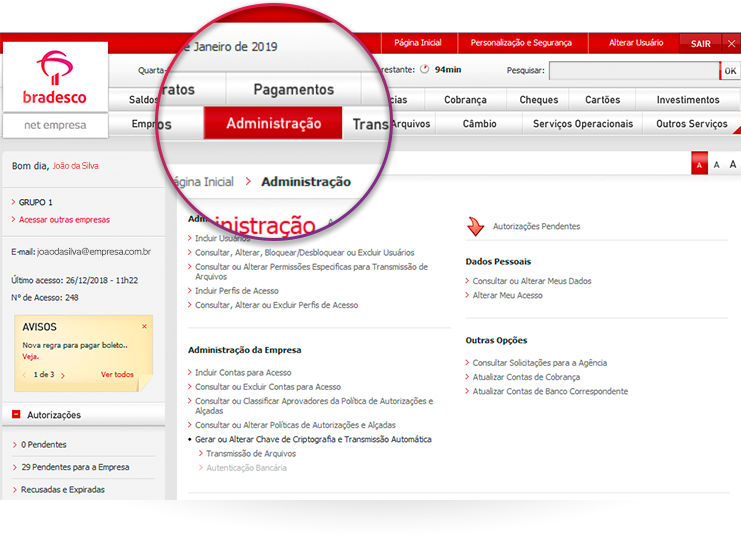Open 29 Pendentes para a Empresa

(75, 467)
